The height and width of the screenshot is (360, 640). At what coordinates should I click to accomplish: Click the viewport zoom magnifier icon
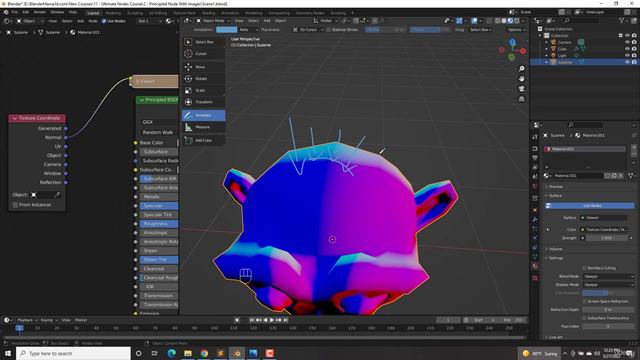click(522, 69)
